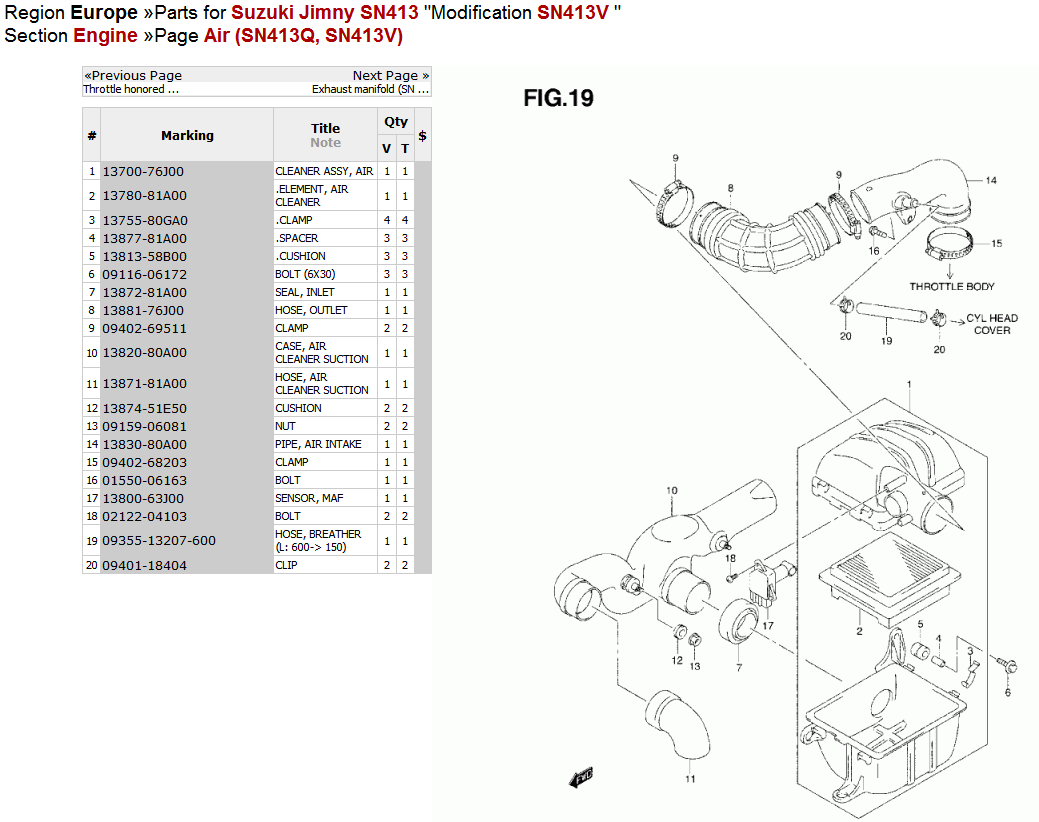1039x822 pixels.
Task: Go to Next Page link
Action: [390, 76]
